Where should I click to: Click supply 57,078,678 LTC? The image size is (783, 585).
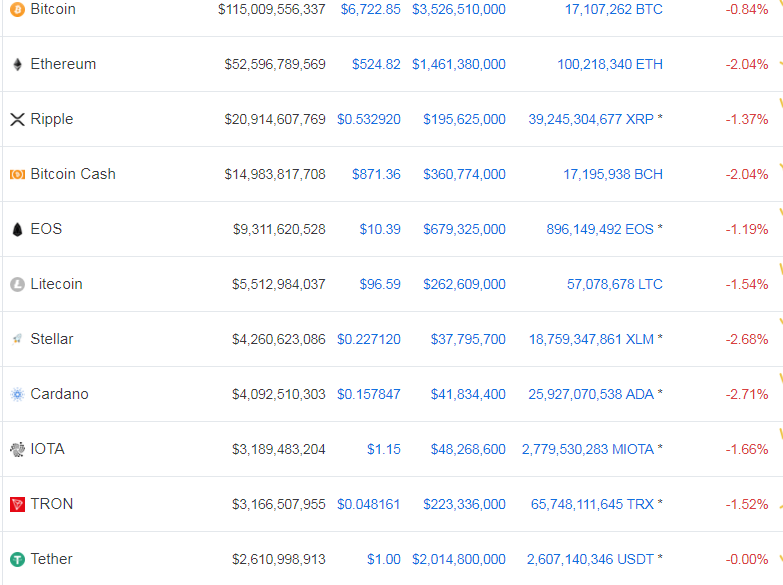(x=615, y=284)
